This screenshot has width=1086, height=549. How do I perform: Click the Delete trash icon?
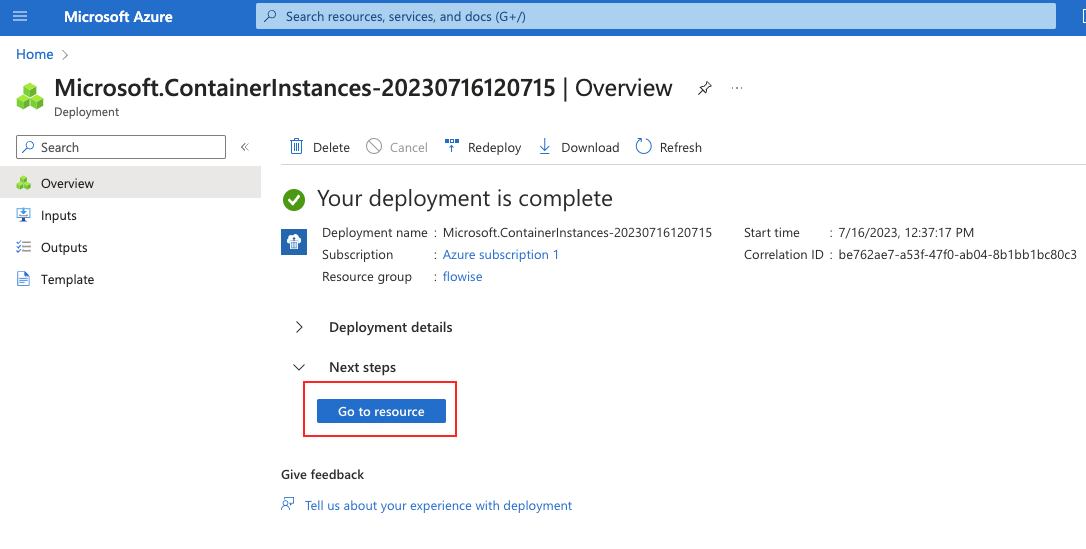click(x=296, y=147)
